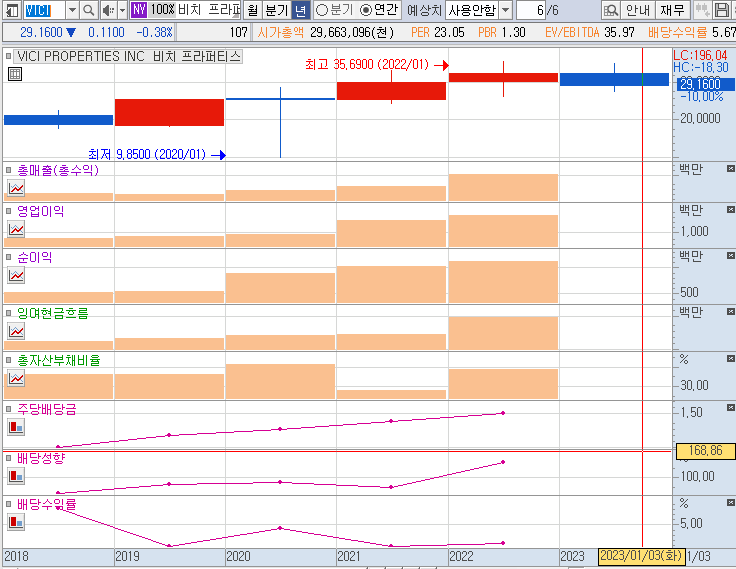Open the ticker history dropdown arrow

(72, 10)
